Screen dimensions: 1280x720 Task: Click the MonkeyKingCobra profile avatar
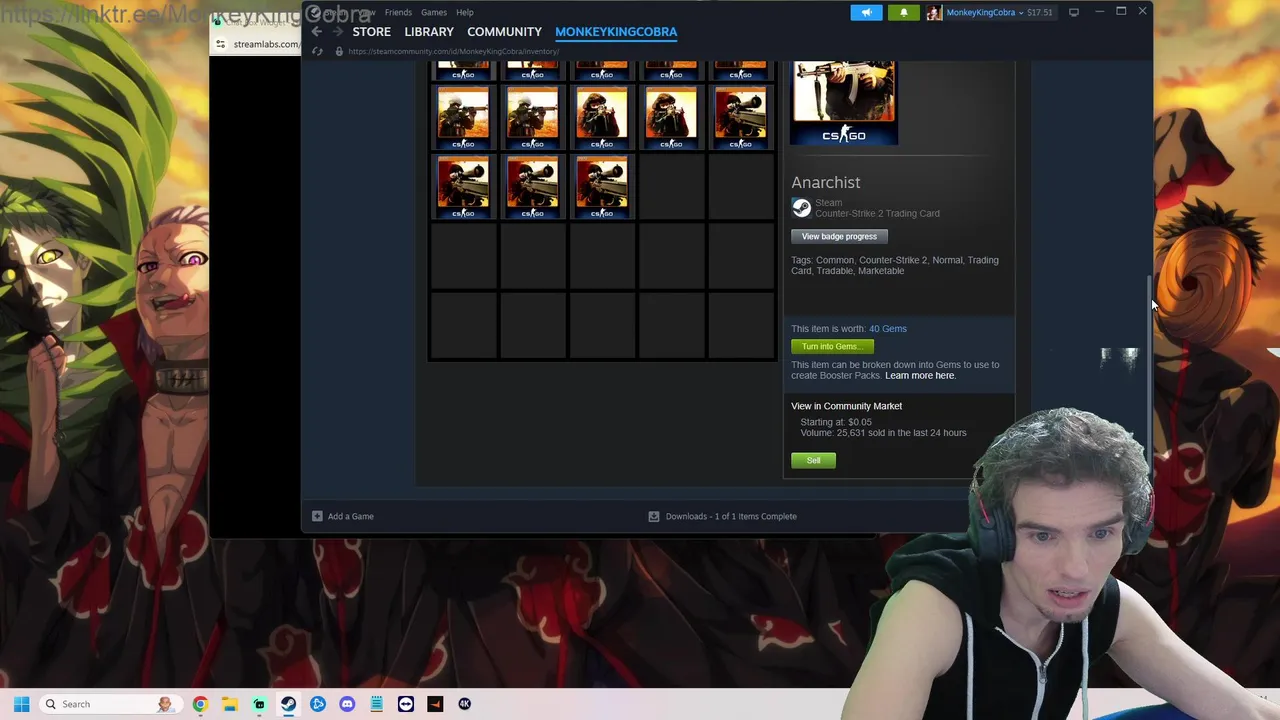934,12
